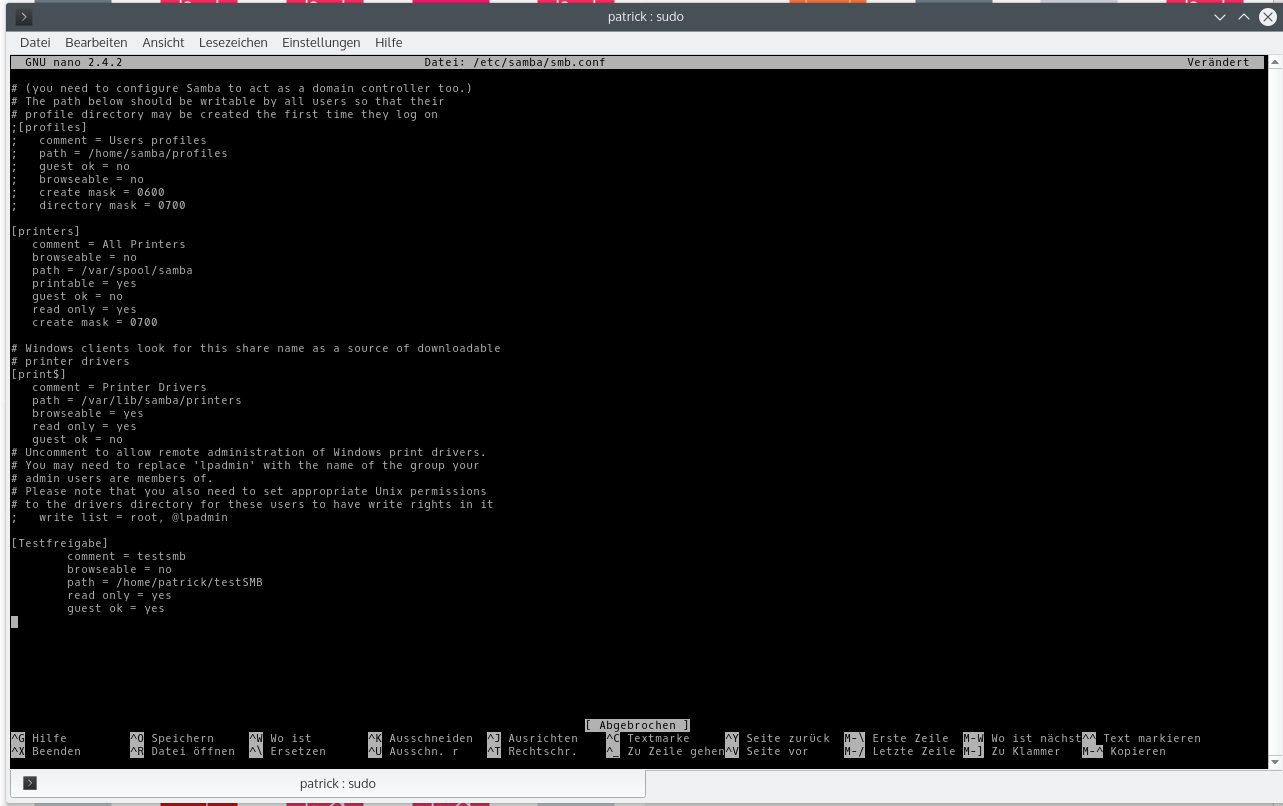Close the Konsole window

[x=1268, y=17]
